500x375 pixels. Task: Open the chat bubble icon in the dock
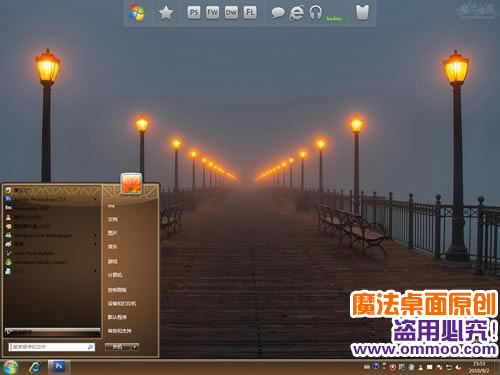point(278,13)
